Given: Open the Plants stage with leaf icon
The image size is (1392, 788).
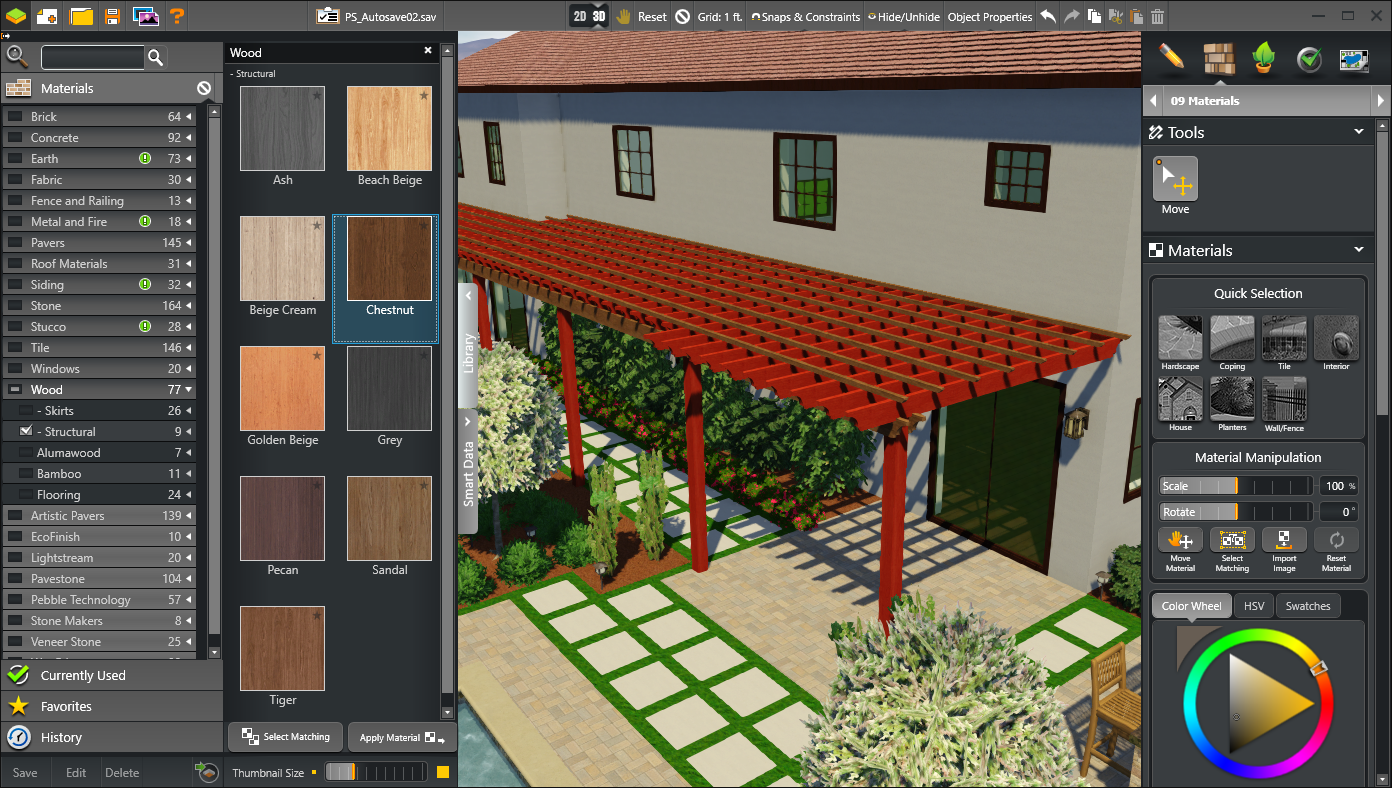Looking at the screenshot, I should pyautogui.click(x=1263, y=58).
